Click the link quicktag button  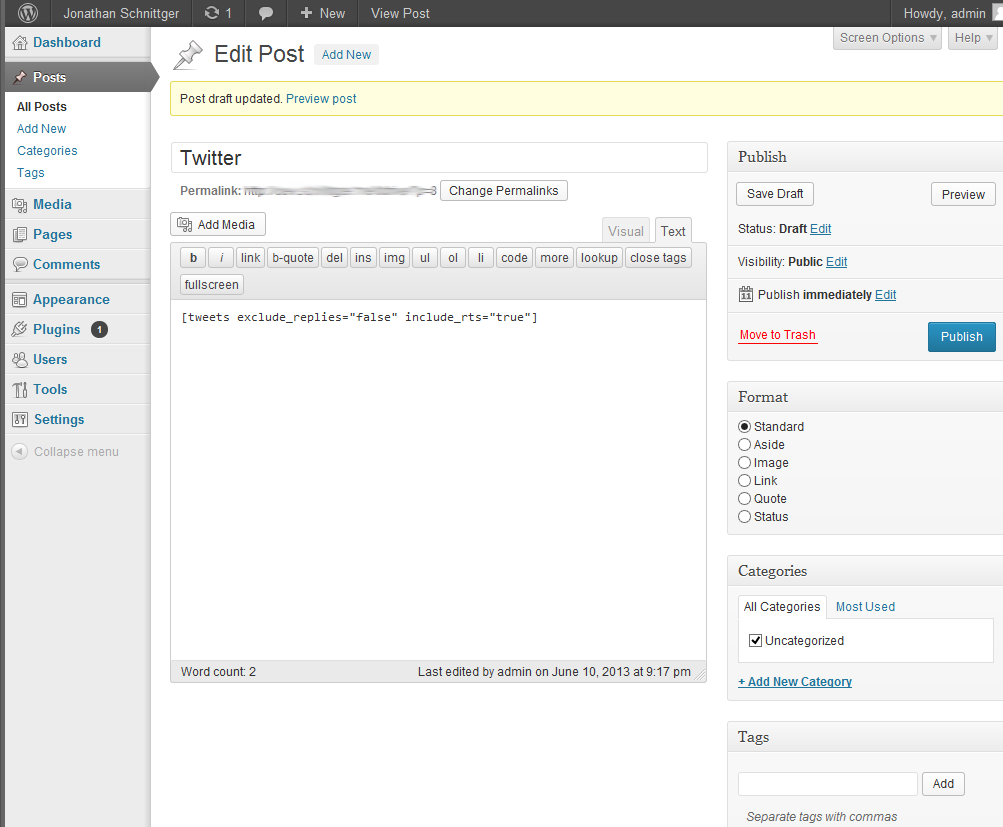pos(250,257)
